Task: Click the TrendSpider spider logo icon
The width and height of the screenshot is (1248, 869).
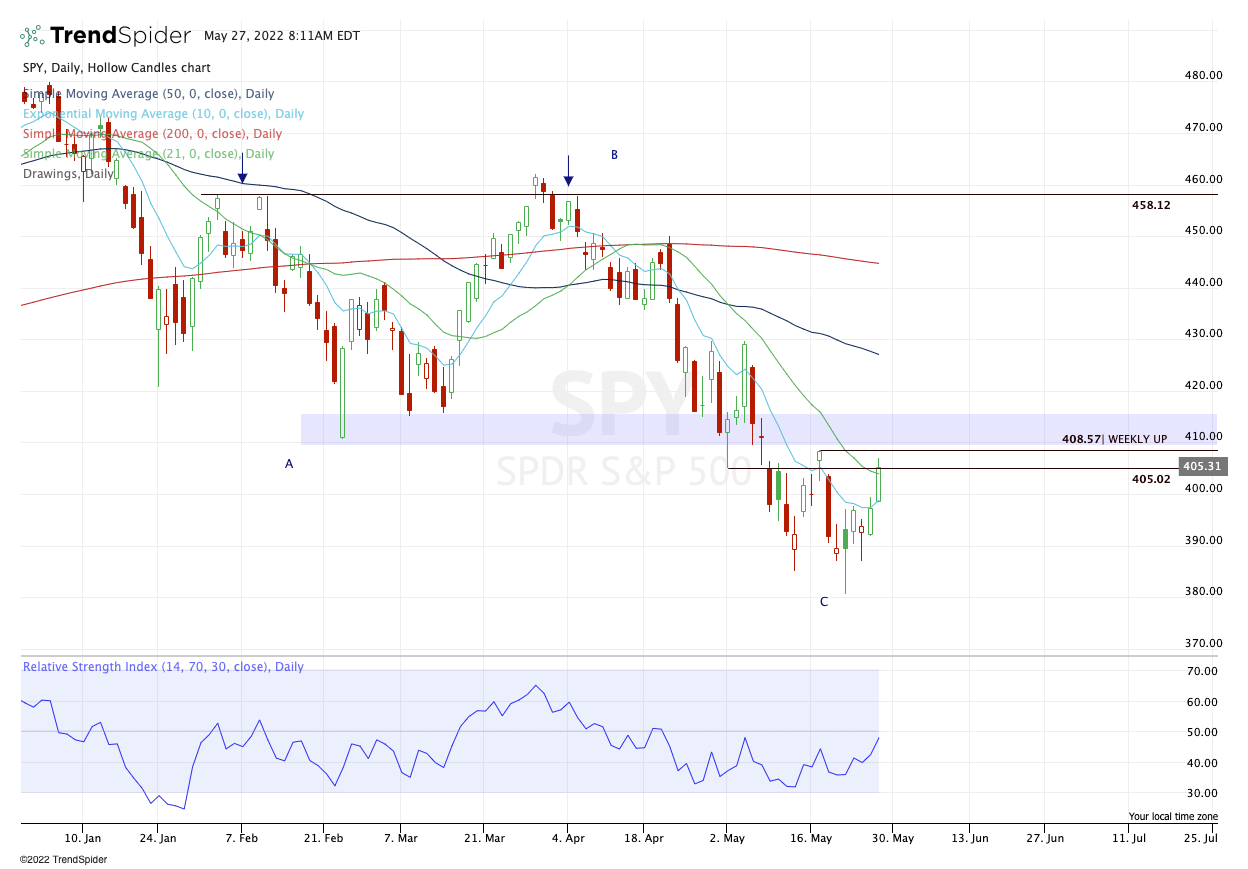Action: pos(32,37)
